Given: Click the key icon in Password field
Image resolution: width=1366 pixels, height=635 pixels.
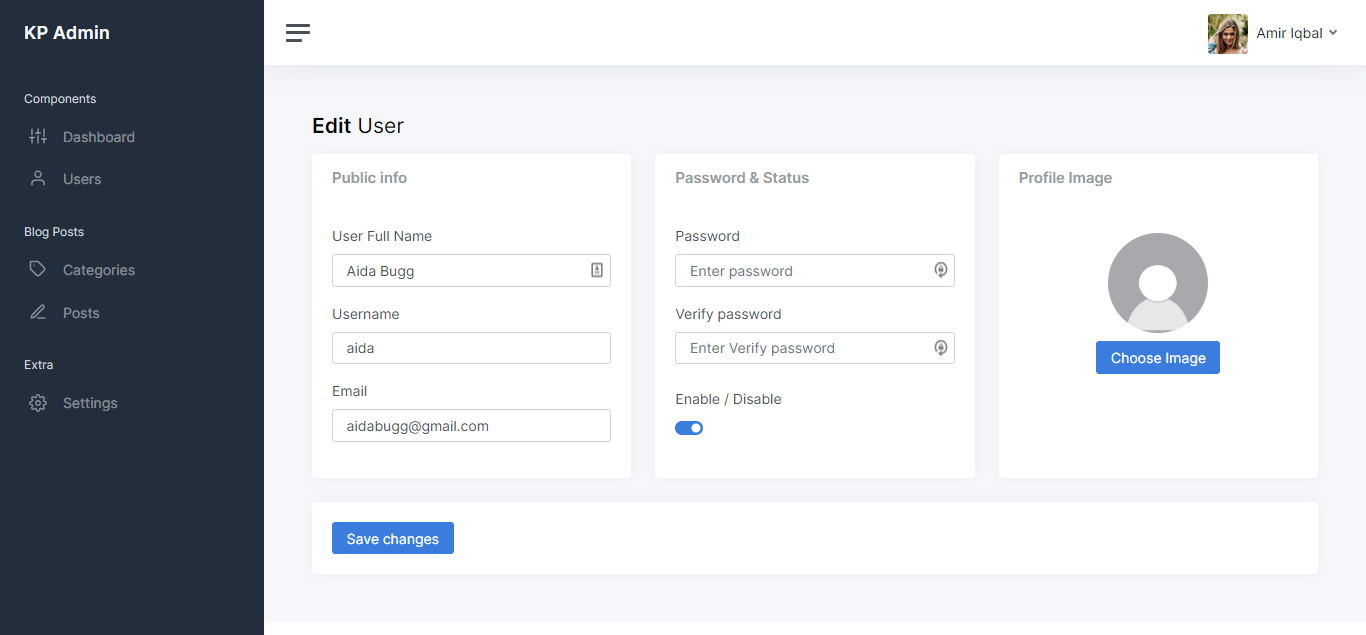Looking at the screenshot, I should click(x=940, y=270).
